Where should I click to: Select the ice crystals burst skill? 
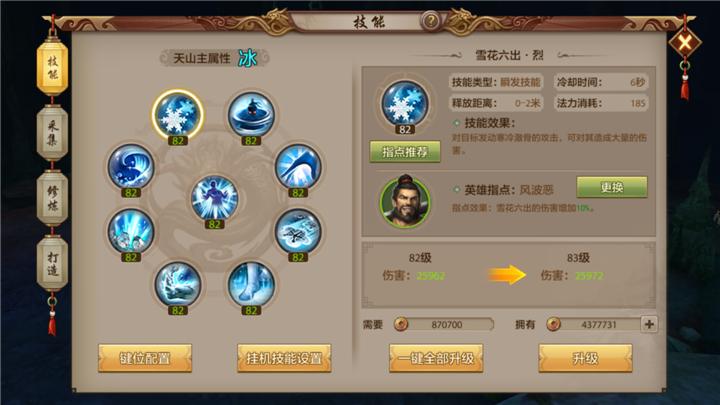(x=131, y=231)
